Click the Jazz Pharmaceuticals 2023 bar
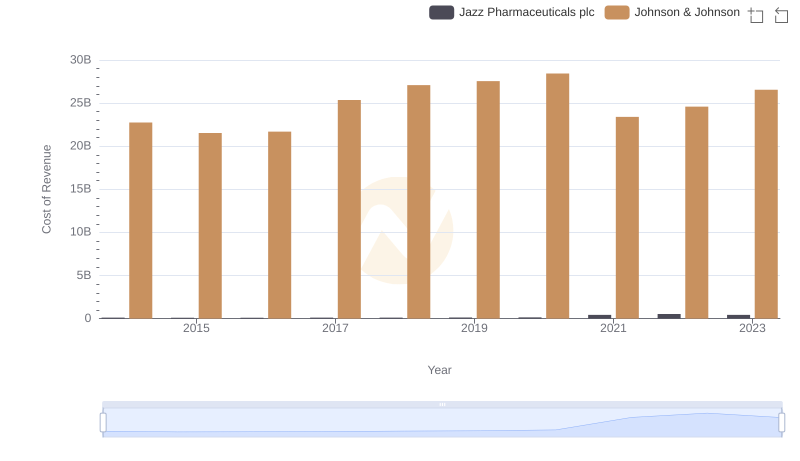Image resolution: width=800 pixels, height=461 pixels. click(x=738, y=317)
